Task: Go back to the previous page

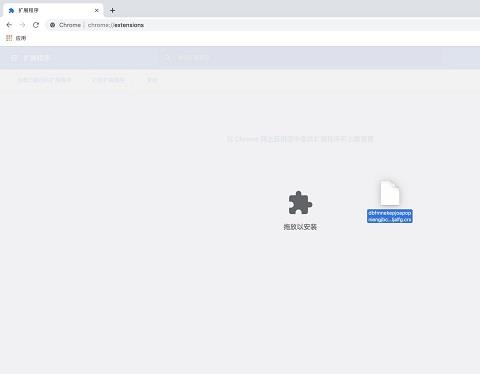Action: coord(9,25)
